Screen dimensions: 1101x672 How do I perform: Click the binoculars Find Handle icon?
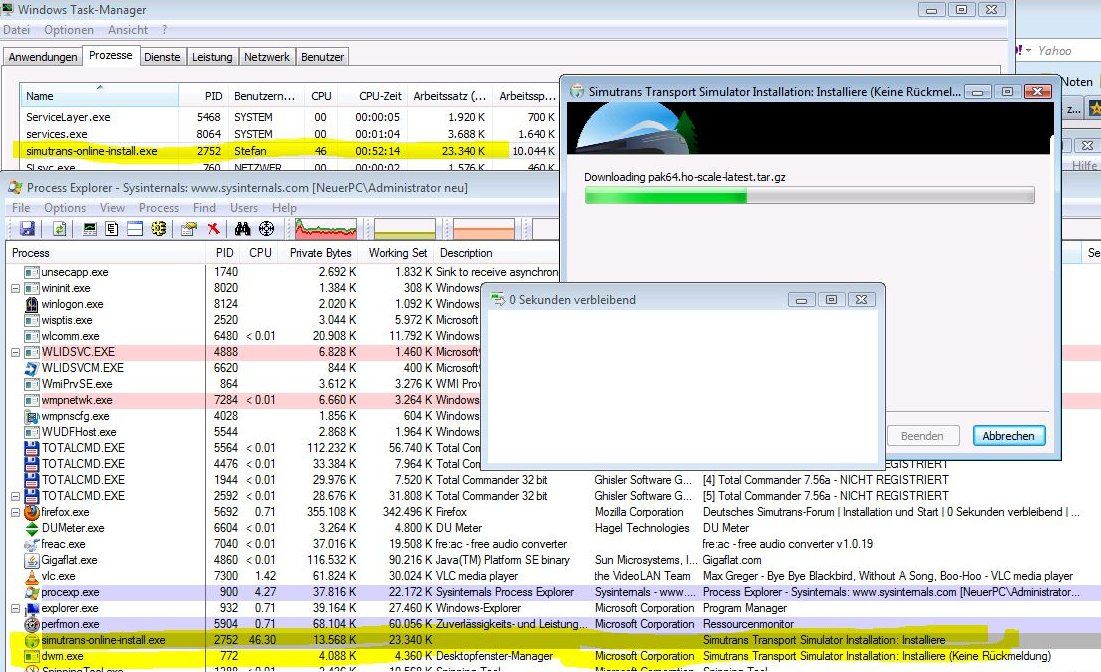pos(241,229)
